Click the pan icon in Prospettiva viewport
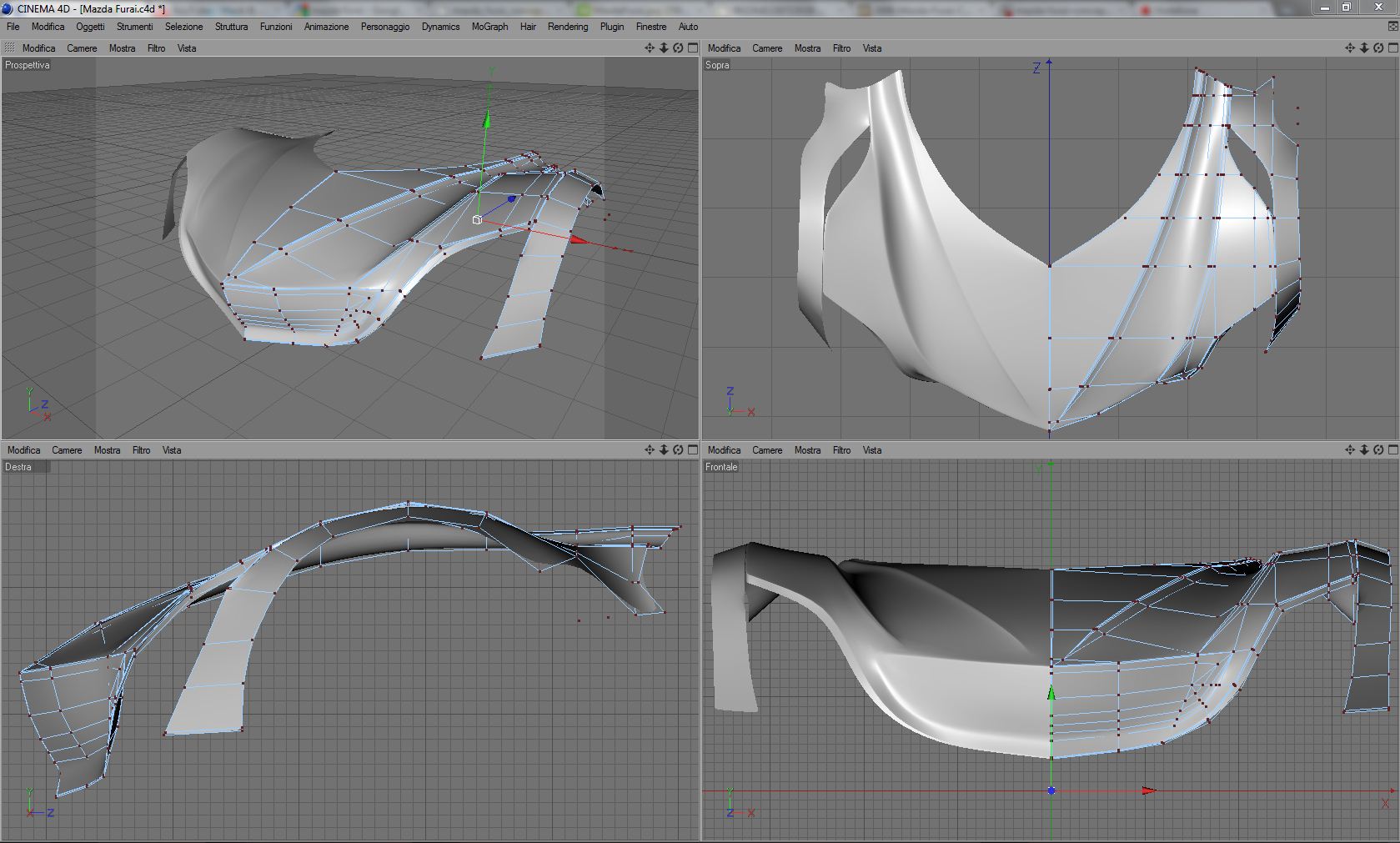Screen dimensions: 1400x843 pos(650,48)
